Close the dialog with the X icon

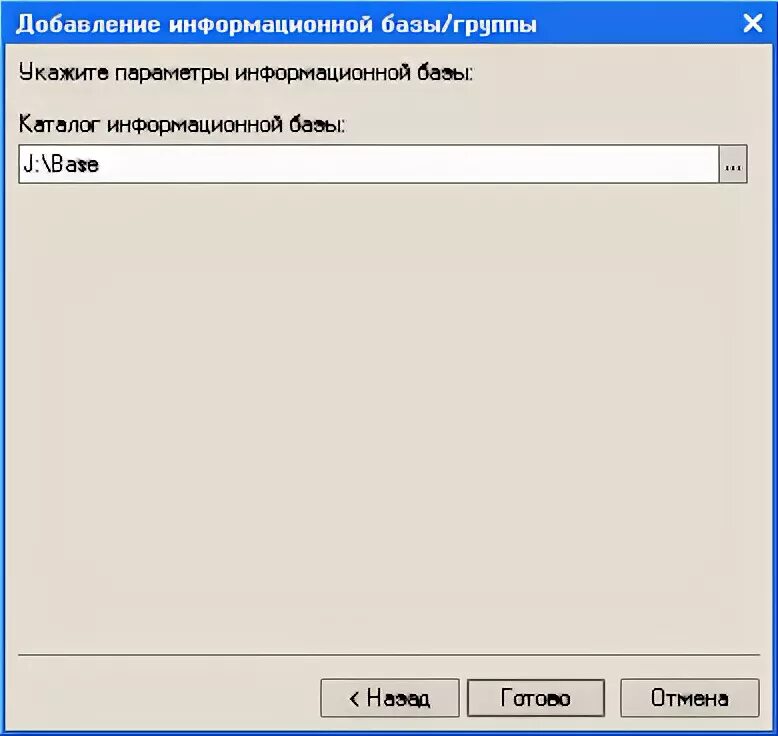752,23
